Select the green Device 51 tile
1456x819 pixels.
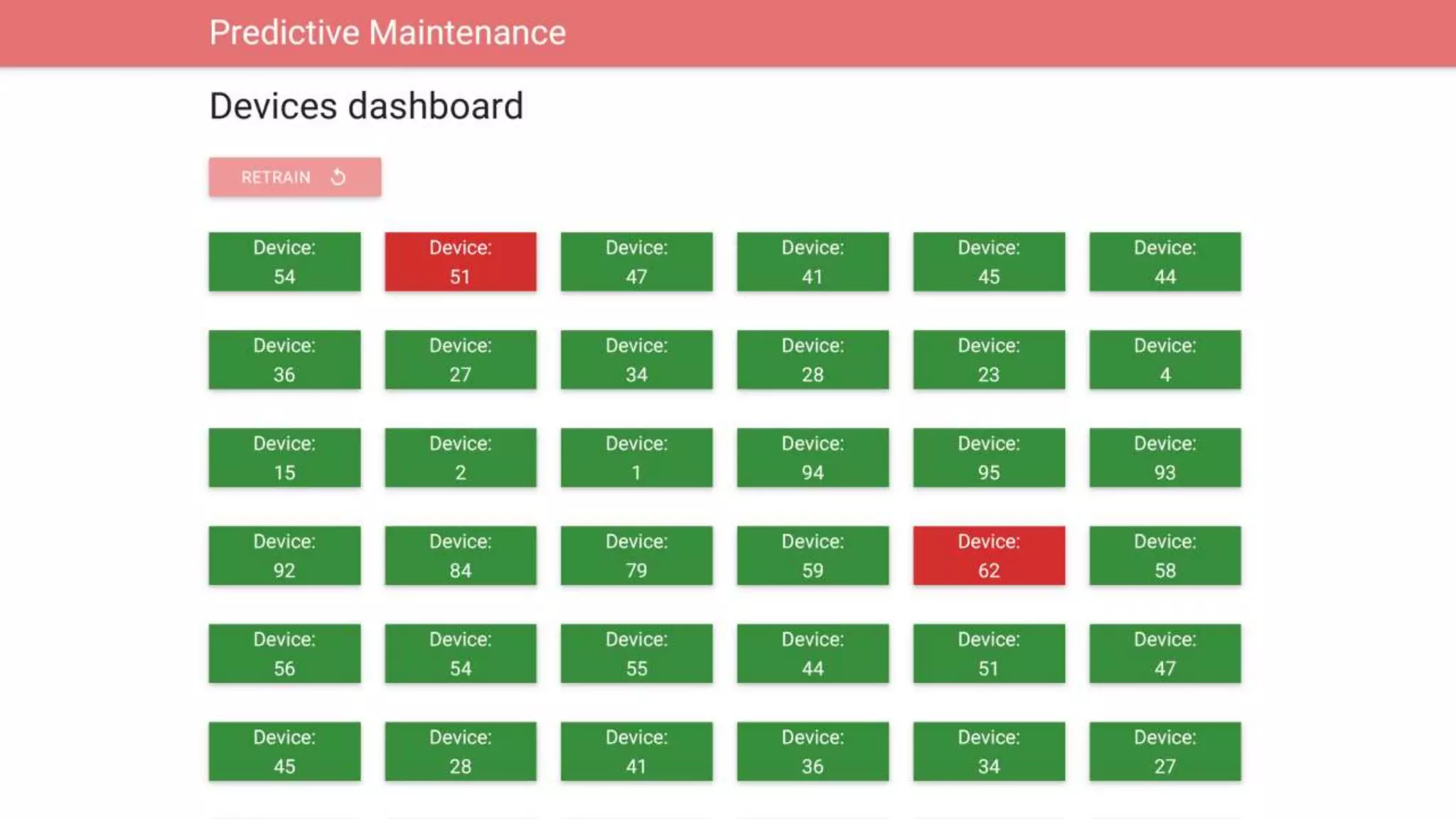click(x=988, y=653)
